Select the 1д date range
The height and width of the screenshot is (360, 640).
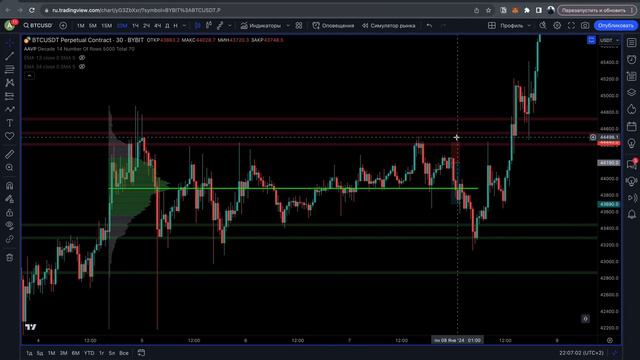pos(29,353)
